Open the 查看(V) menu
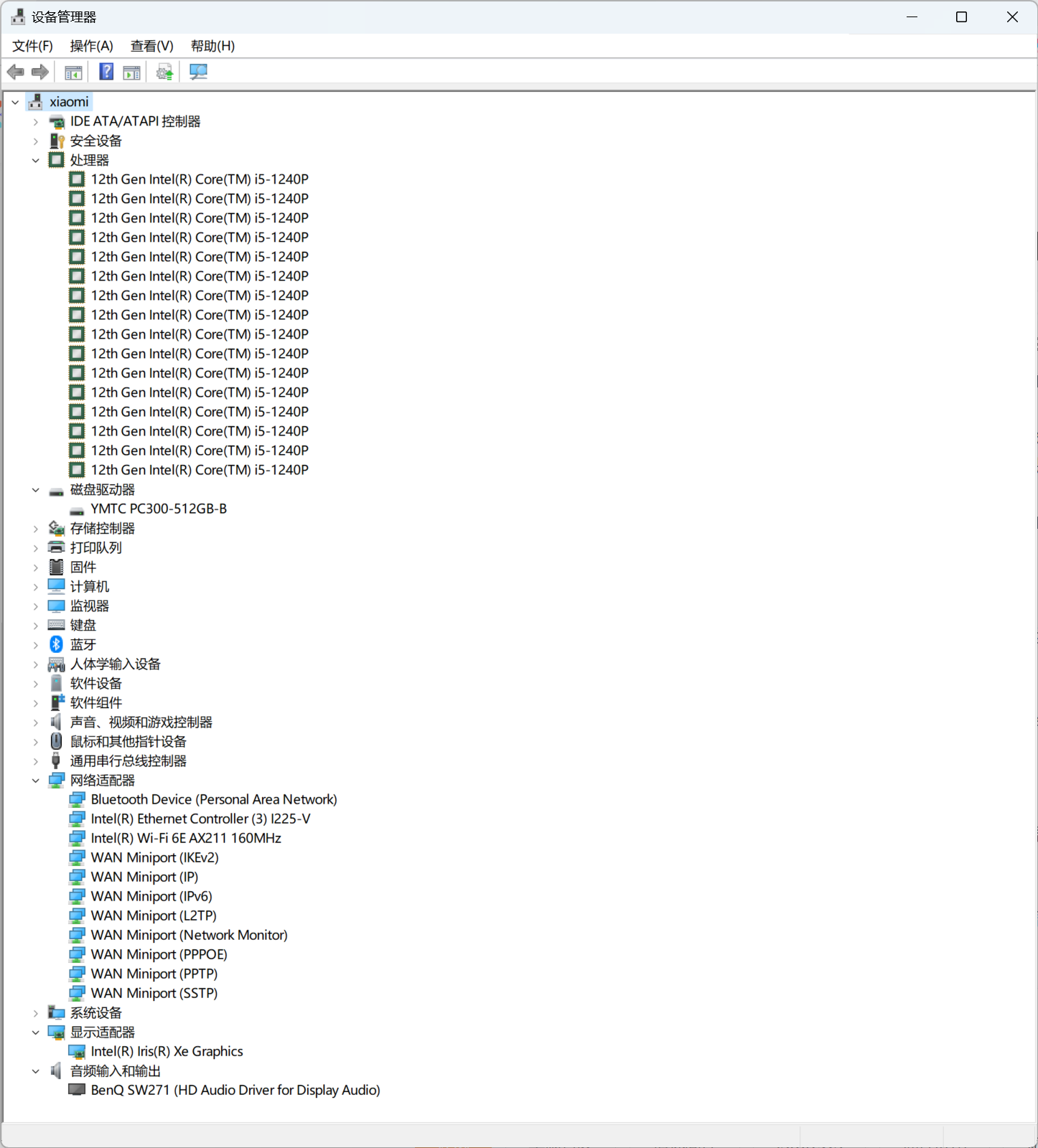The height and width of the screenshot is (1148, 1038). click(151, 46)
